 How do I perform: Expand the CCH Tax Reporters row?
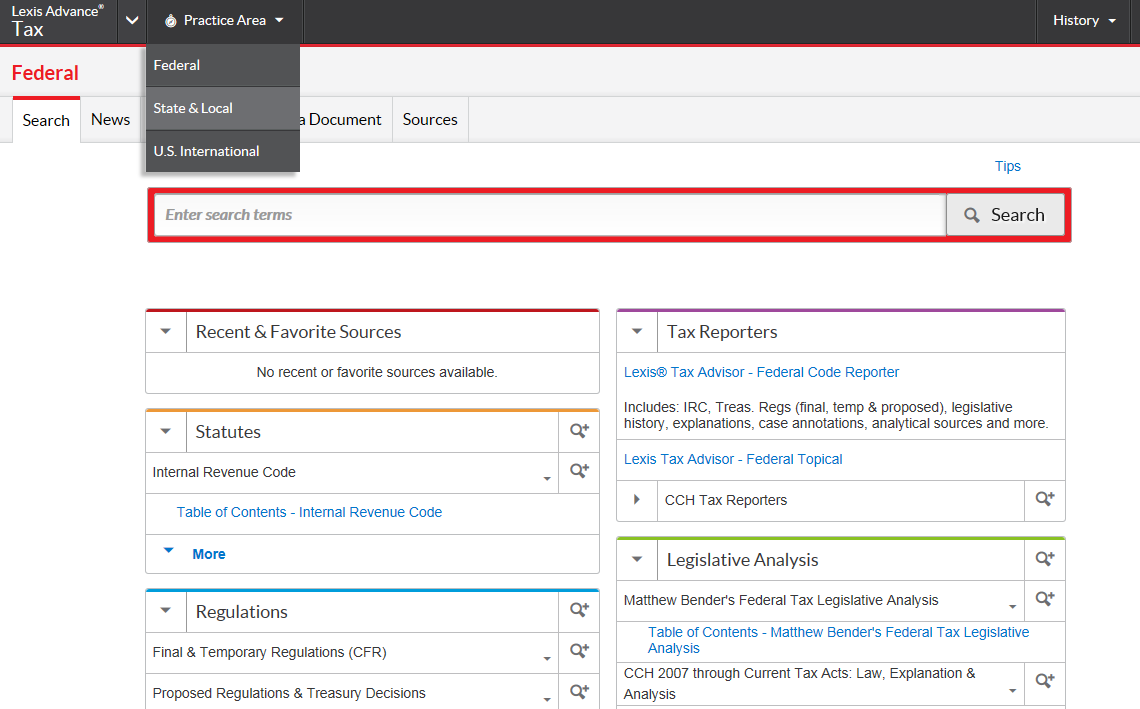point(637,499)
